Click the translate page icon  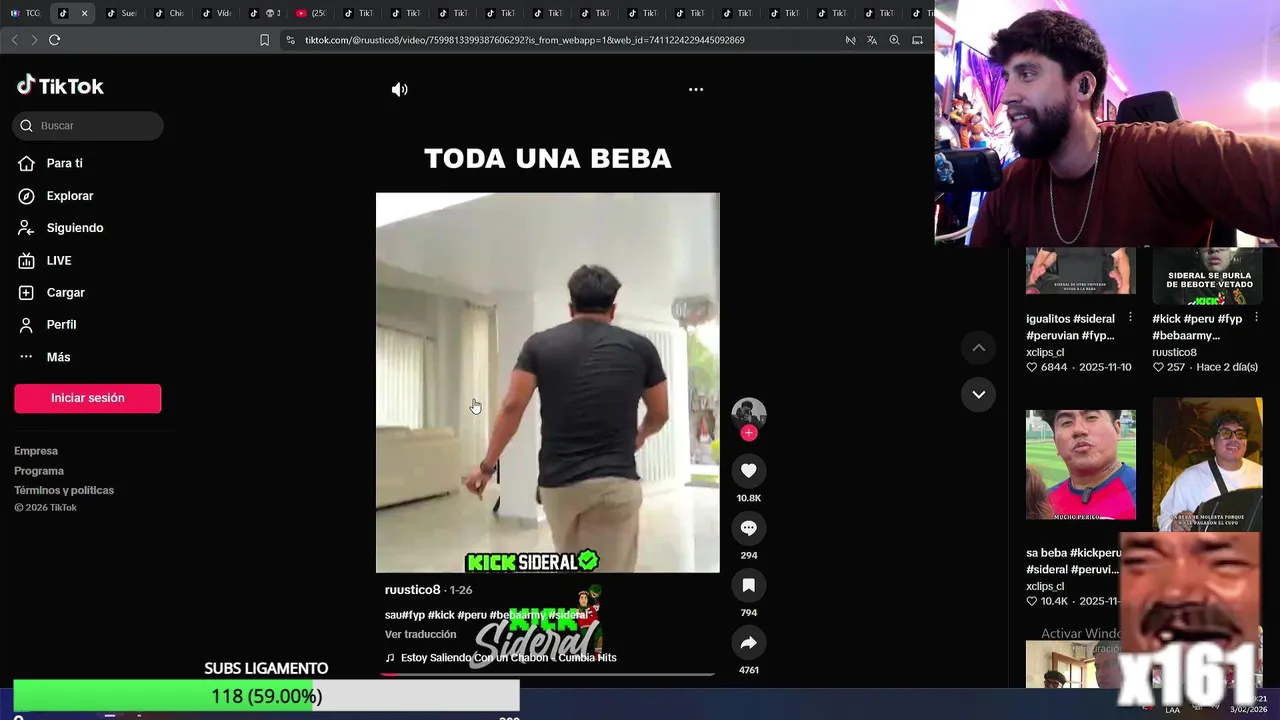pyautogui.click(x=872, y=40)
